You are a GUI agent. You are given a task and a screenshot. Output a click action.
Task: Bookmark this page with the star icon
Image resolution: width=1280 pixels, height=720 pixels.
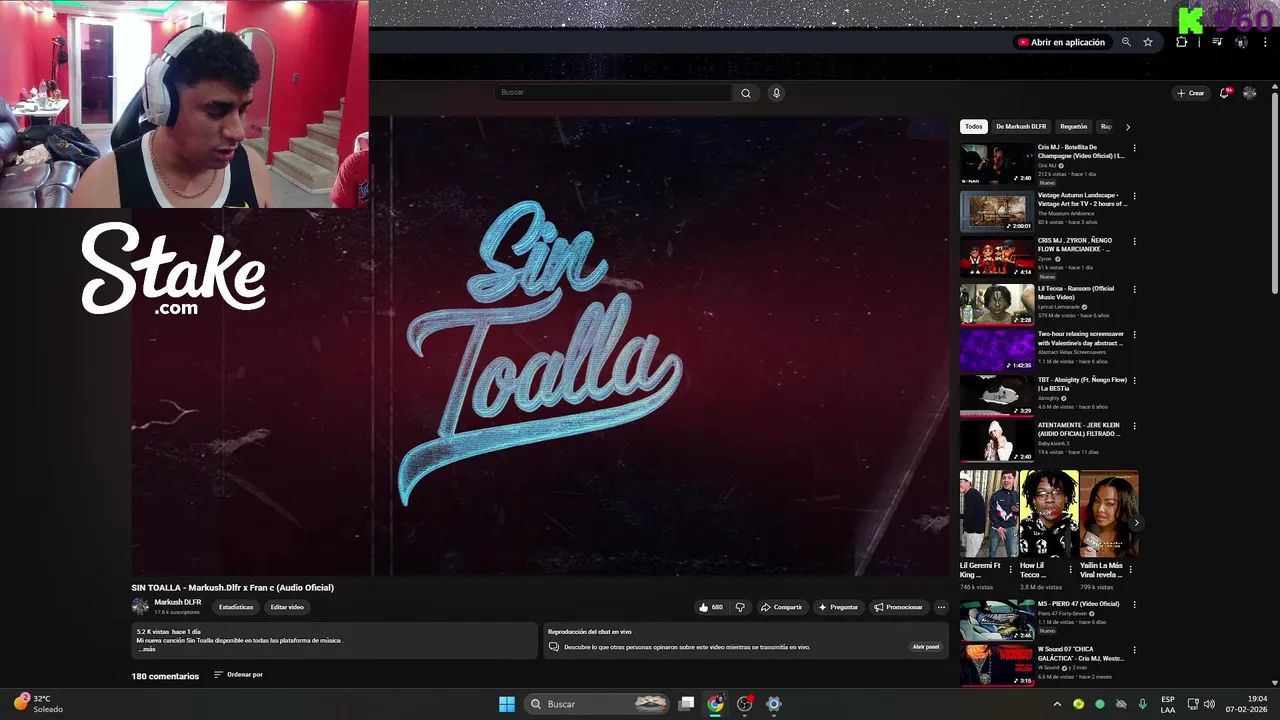1148,42
